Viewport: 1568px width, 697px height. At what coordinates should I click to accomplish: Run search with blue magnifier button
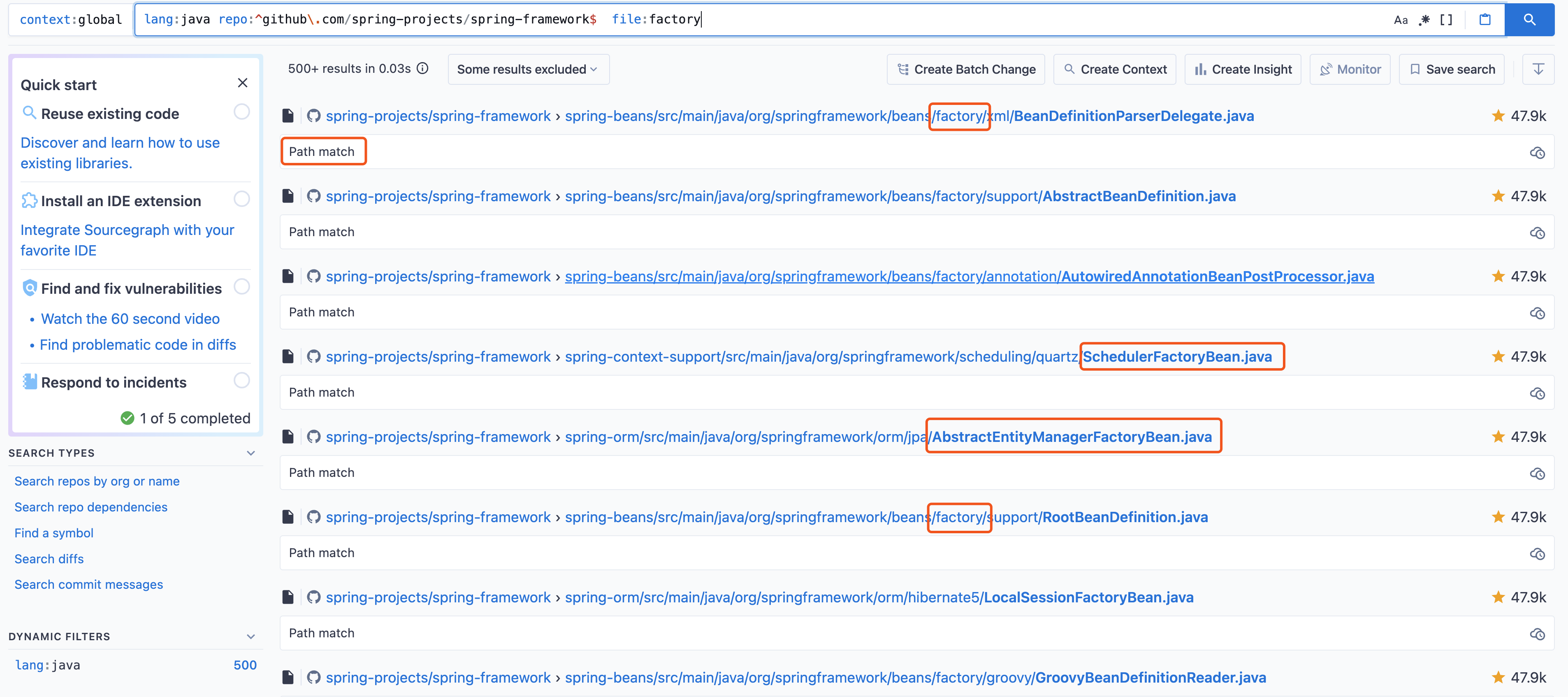[x=1529, y=19]
